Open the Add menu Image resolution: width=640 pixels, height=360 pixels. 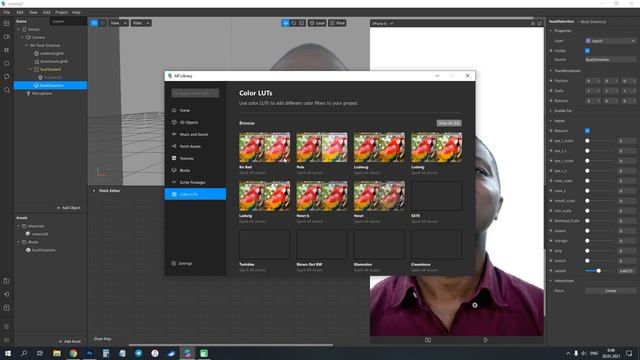click(x=47, y=13)
